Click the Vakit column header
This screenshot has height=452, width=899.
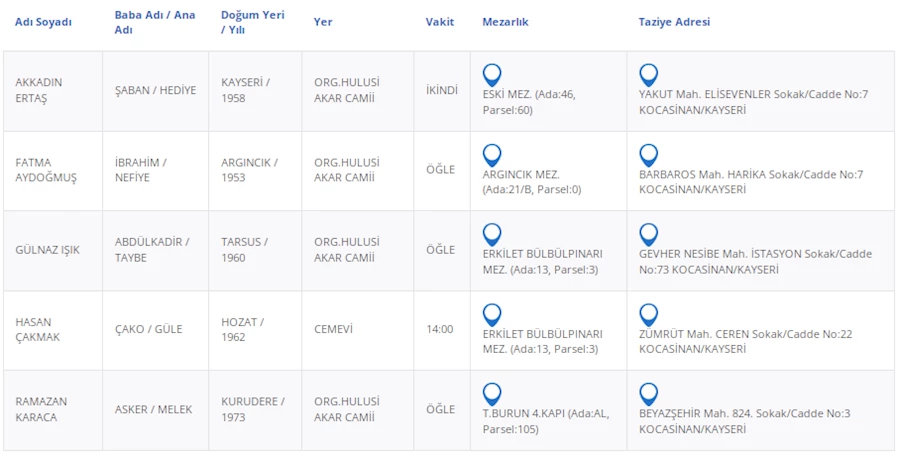coord(440,22)
